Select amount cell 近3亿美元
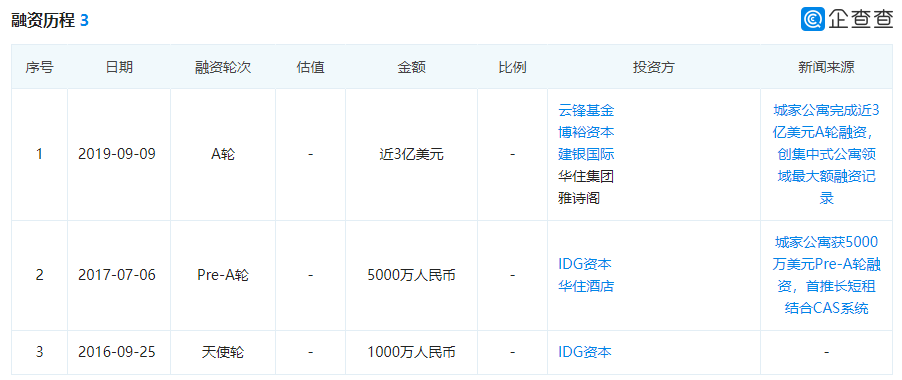Screen dimensions: 902x380 pos(411,155)
